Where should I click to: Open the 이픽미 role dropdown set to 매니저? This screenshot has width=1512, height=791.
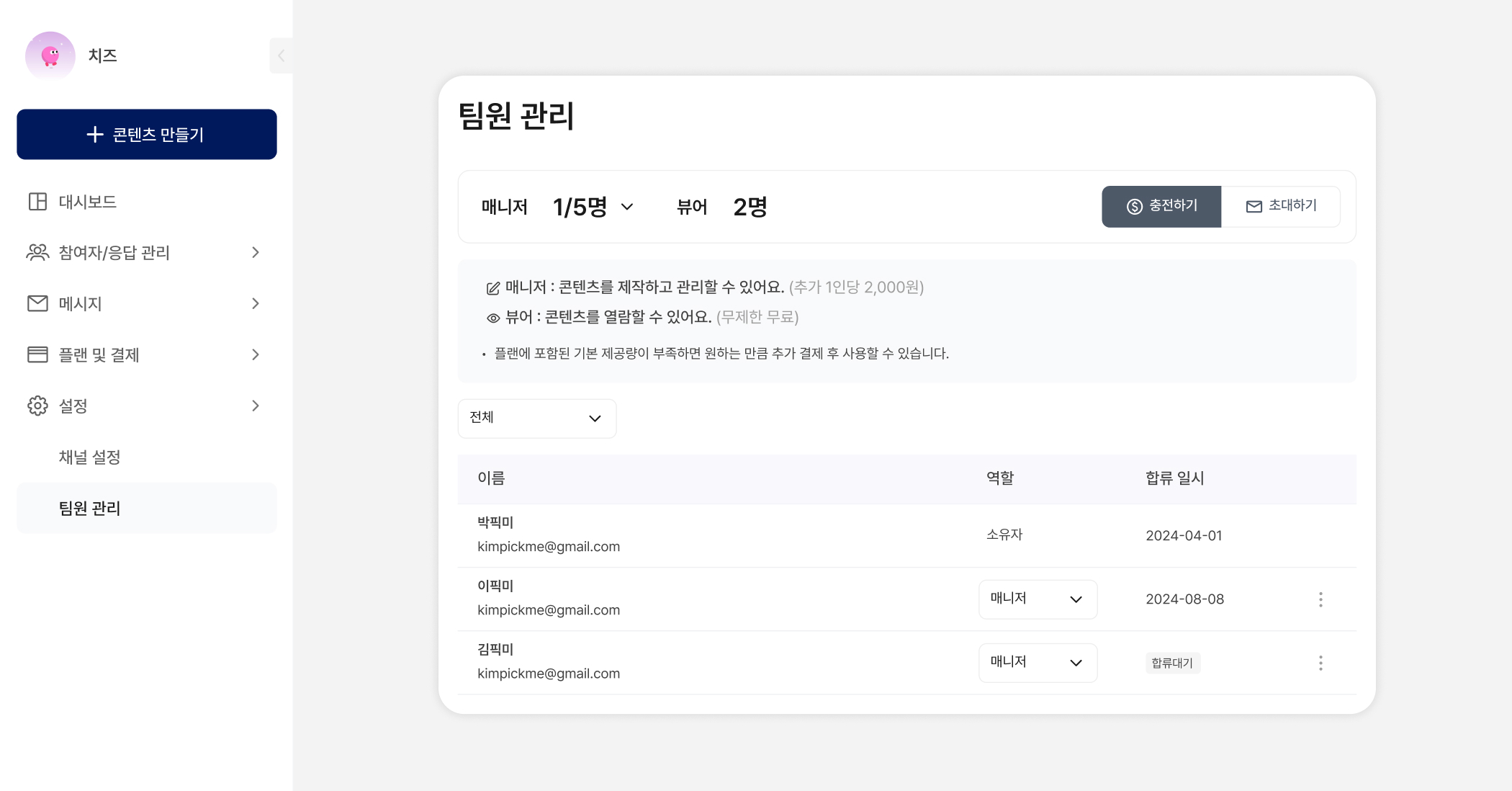point(1037,599)
